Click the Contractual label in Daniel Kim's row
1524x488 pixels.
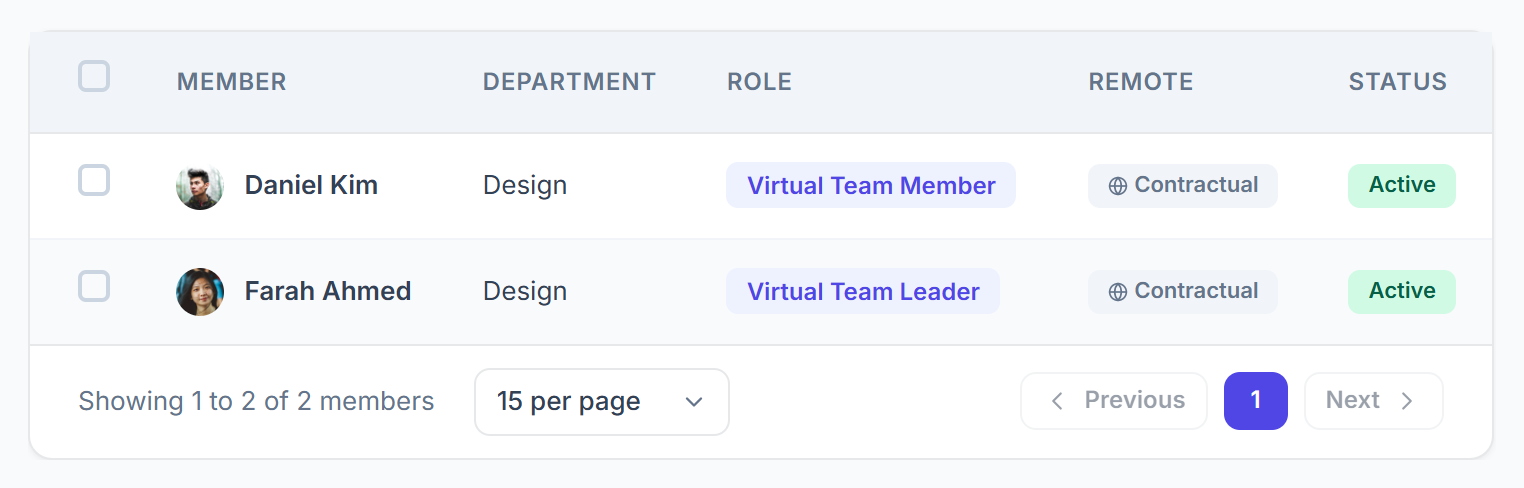click(x=1196, y=185)
